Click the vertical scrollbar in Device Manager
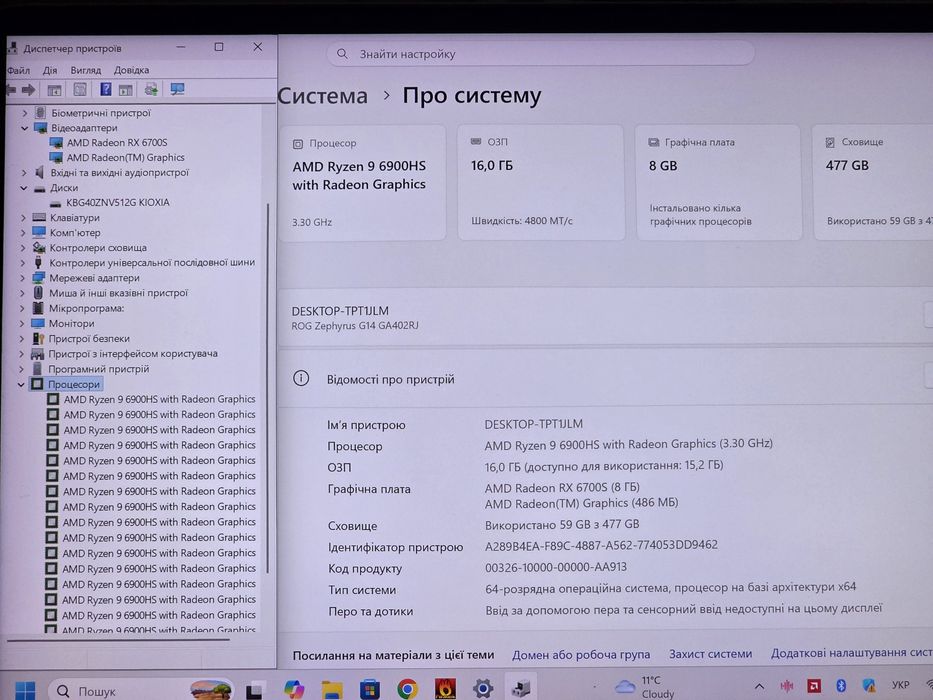 [x=268, y=387]
